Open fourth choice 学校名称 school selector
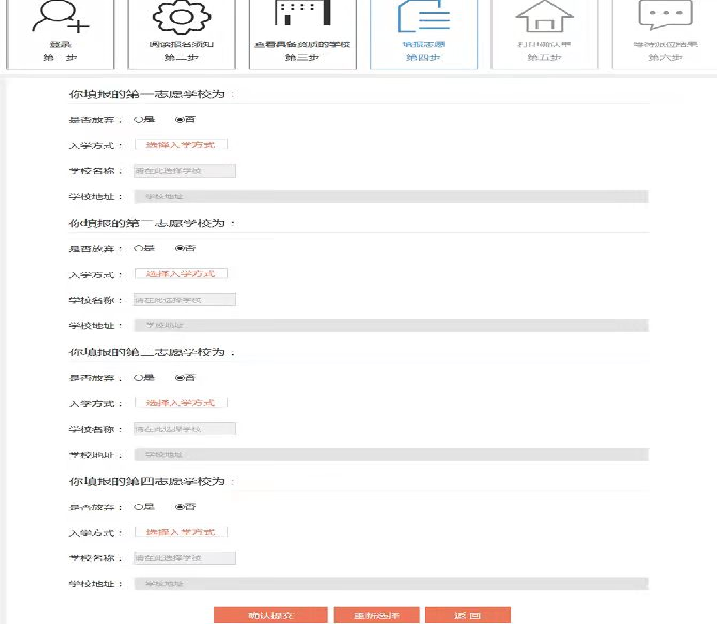717x625 pixels. pyautogui.click(x=185, y=558)
